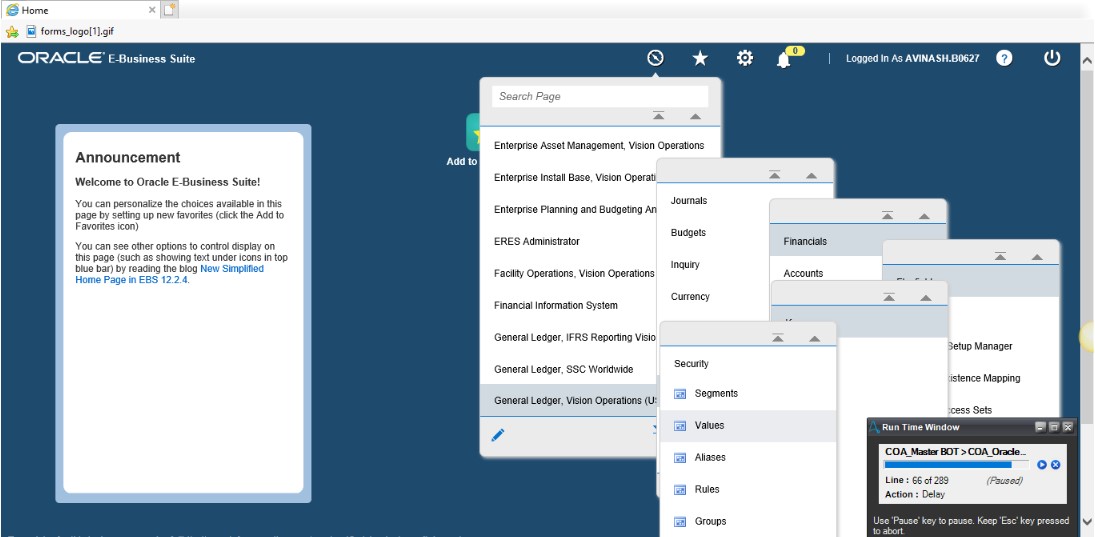The height and width of the screenshot is (537, 1095).
Task: Click the pencil edit icon in Navigator
Action: coord(498,434)
